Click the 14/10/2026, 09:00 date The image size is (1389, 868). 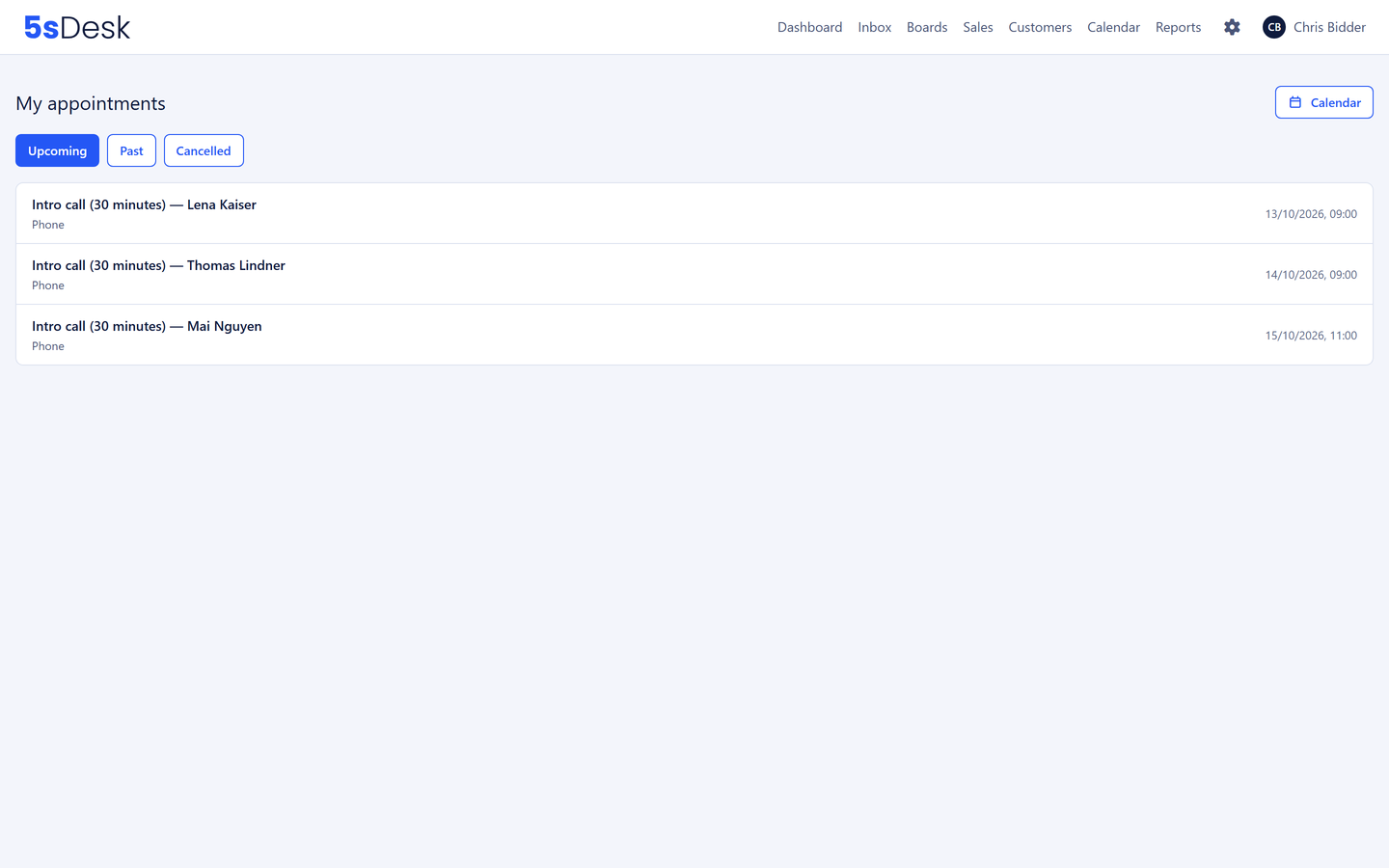pyautogui.click(x=1311, y=275)
